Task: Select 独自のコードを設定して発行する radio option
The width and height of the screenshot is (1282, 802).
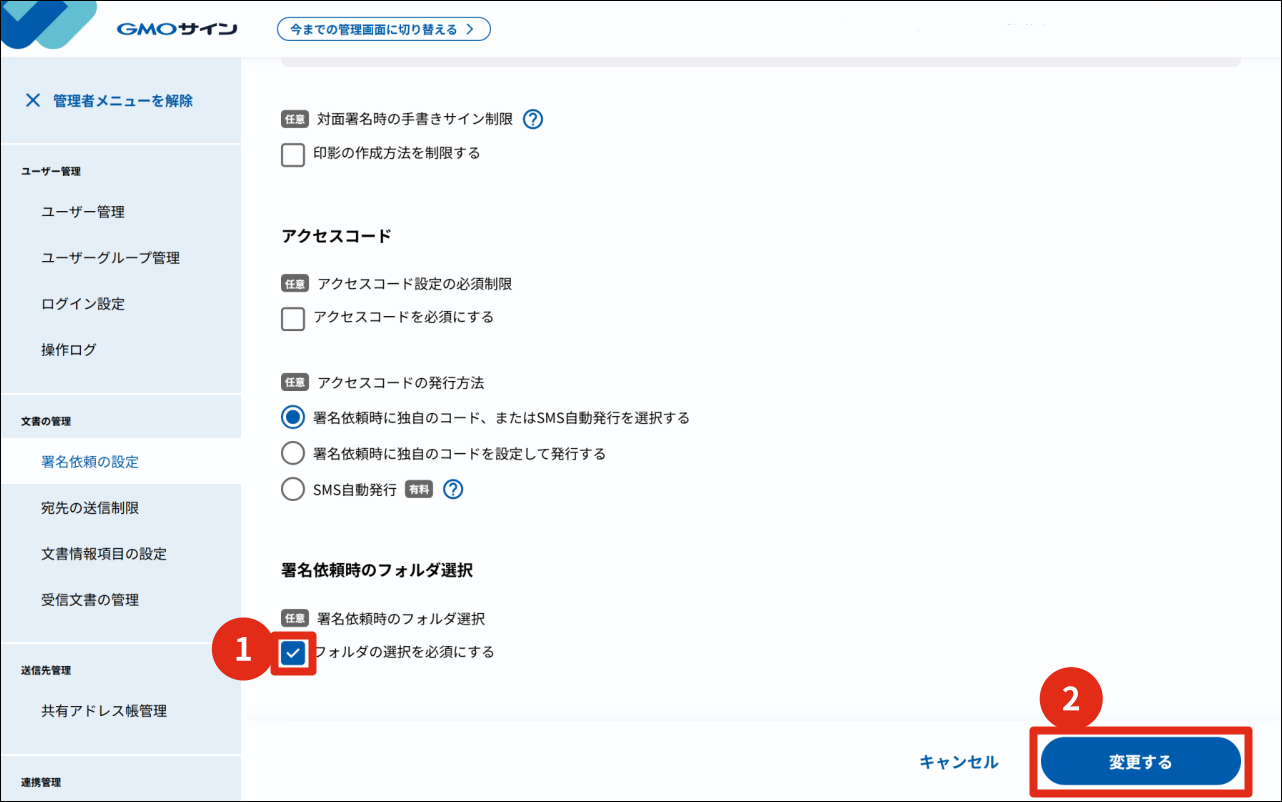Action: tap(293, 454)
